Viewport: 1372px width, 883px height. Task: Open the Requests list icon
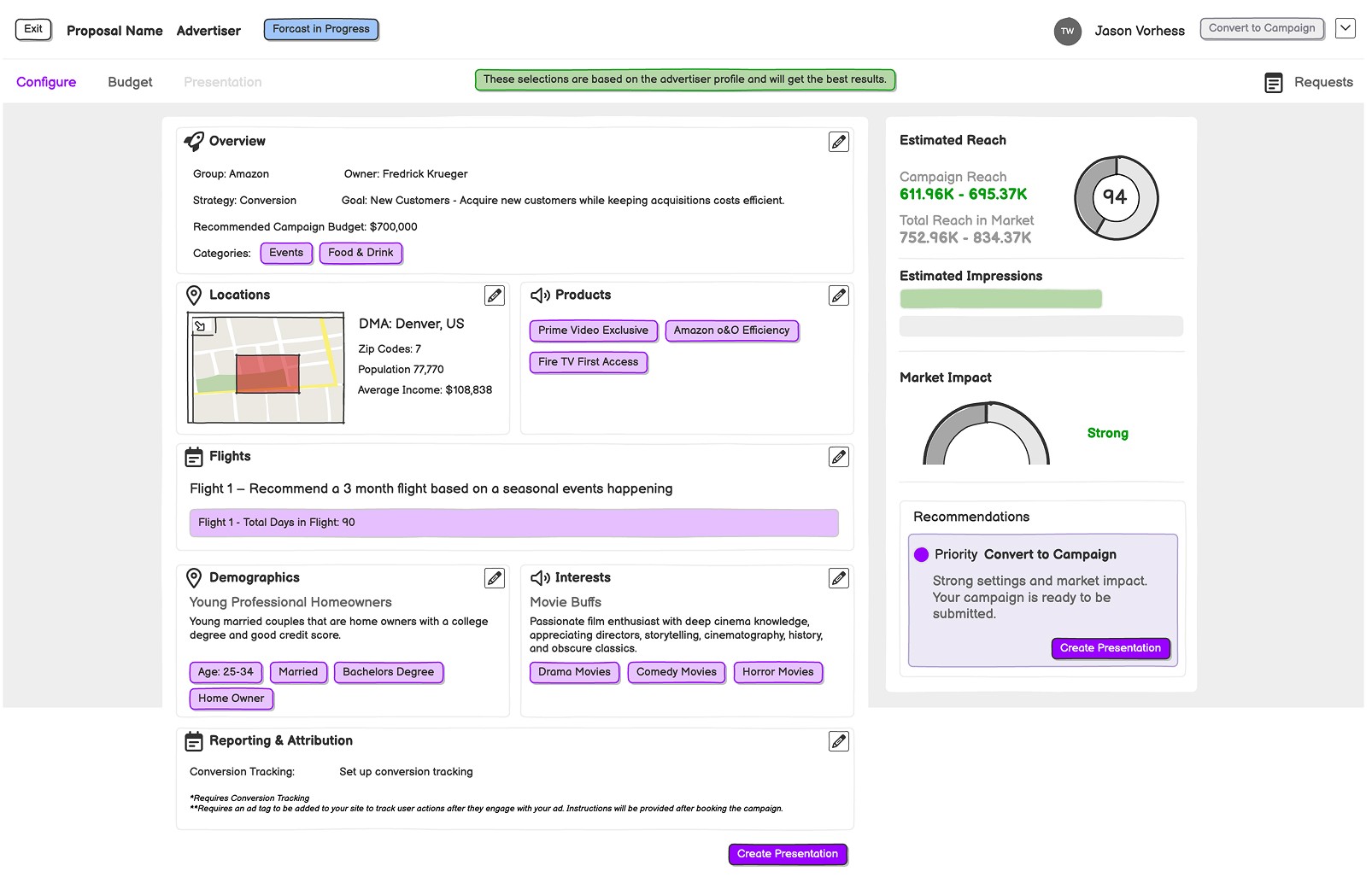click(x=1273, y=83)
